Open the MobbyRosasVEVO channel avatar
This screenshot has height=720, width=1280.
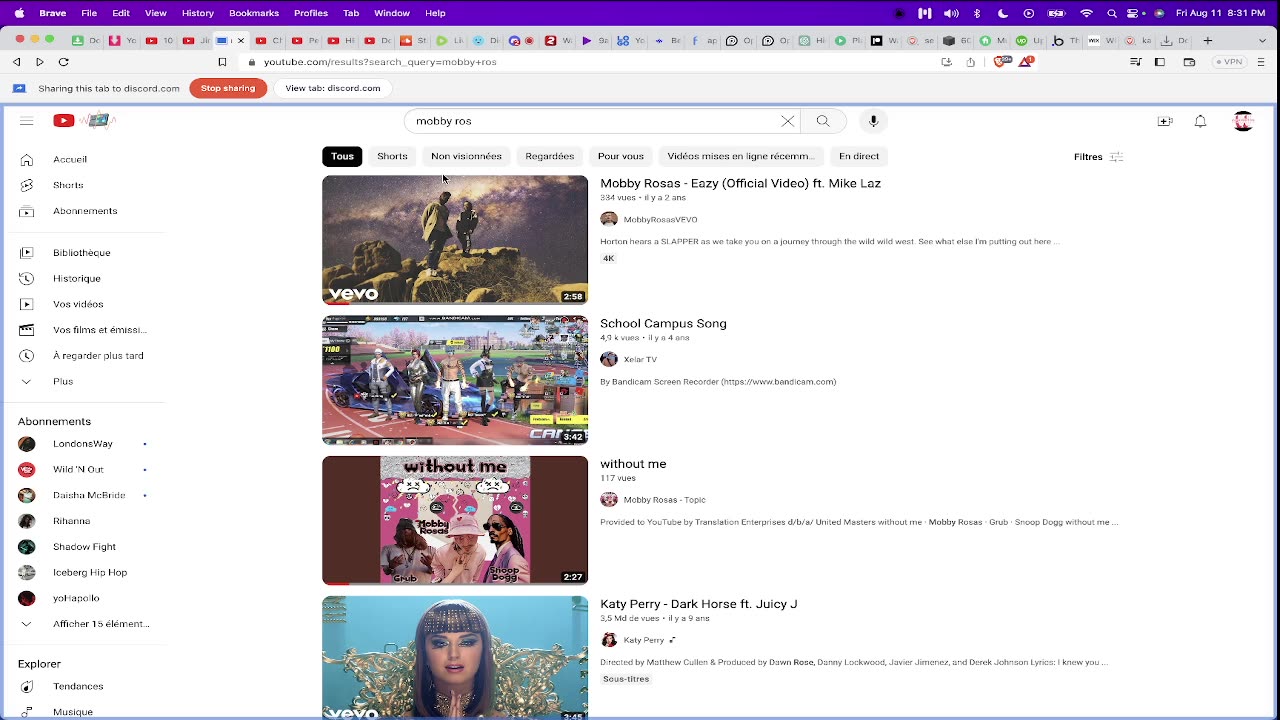[609, 219]
